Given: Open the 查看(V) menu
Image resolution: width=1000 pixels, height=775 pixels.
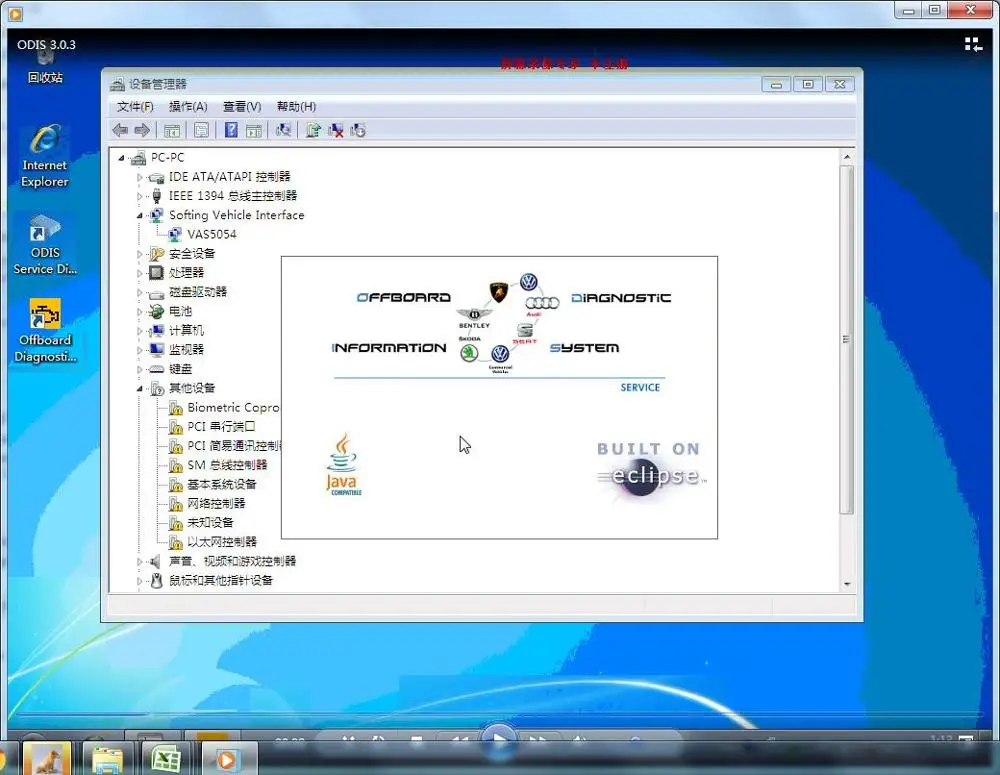Looking at the screenshot, I should click(242, 107).
